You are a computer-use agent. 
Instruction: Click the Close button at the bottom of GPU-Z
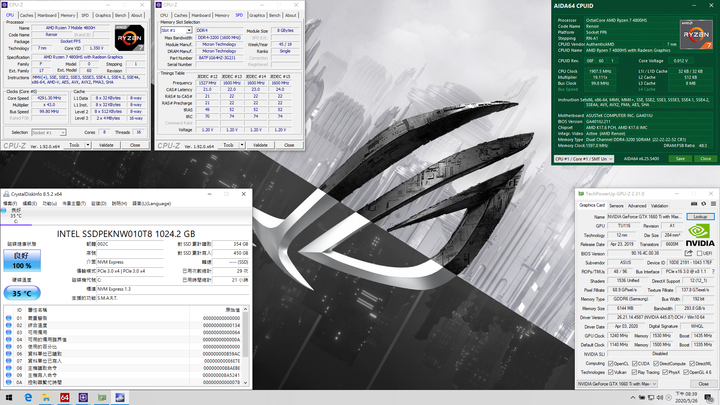click(703, 384)
